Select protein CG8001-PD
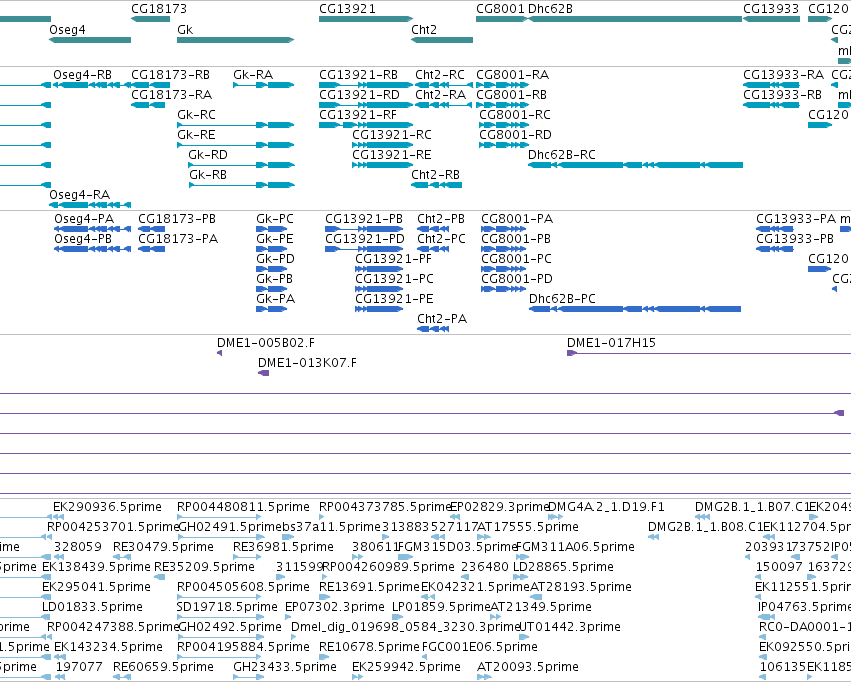Image resolution: width=851 pixels, height=682 pixels. [x=517, y=279]
